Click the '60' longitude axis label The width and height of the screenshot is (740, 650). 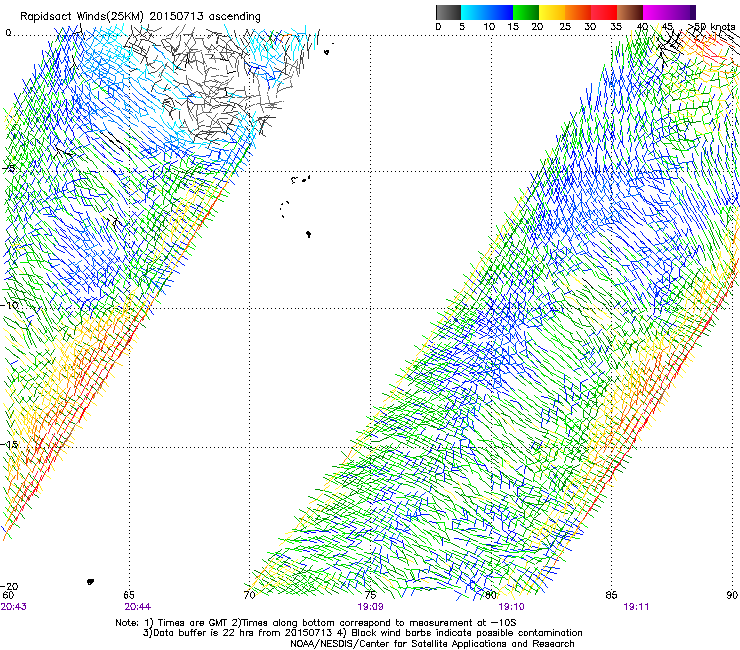(8, 595)
